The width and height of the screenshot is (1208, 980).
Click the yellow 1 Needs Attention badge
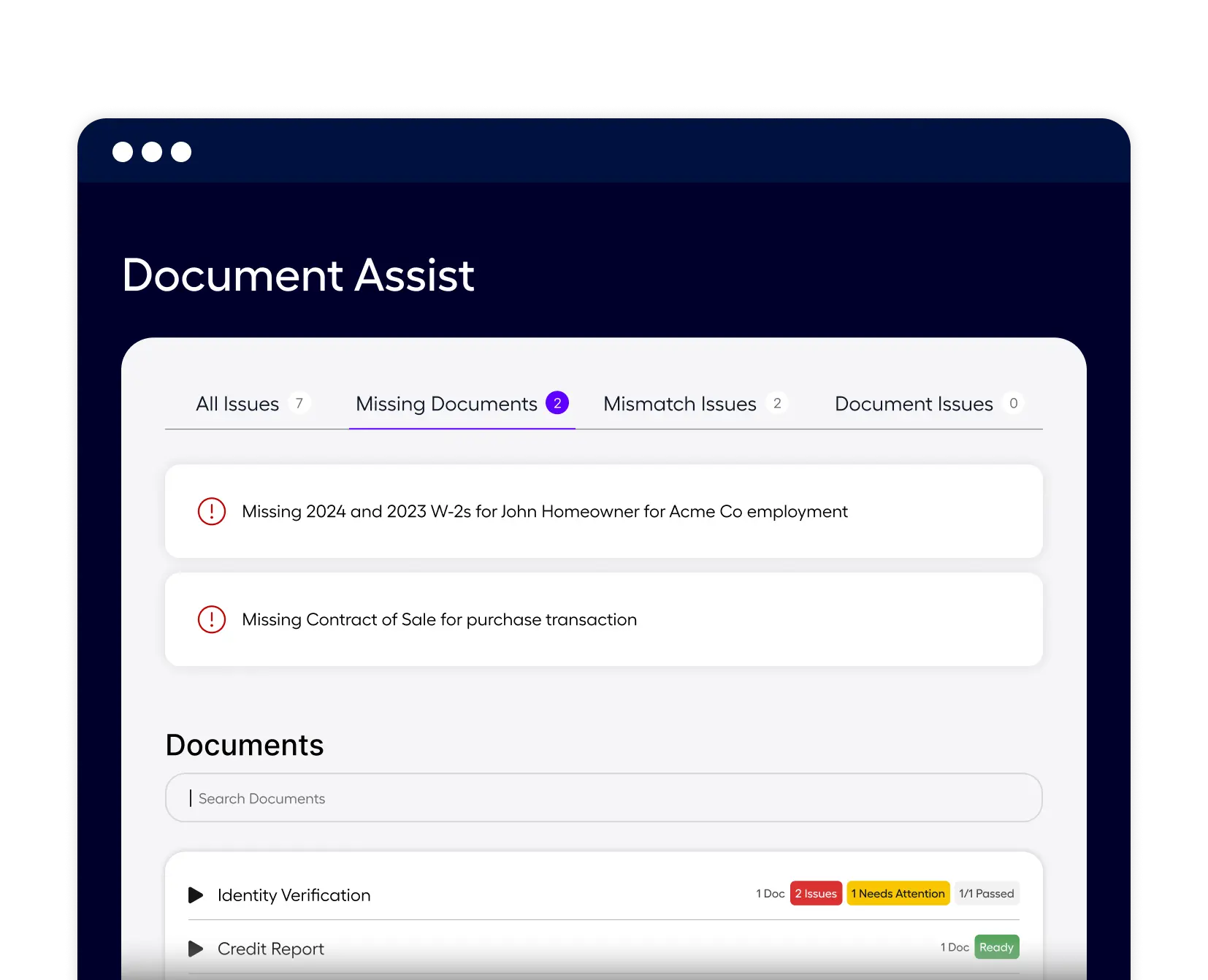pyautogui.click(x=898, y=893)
